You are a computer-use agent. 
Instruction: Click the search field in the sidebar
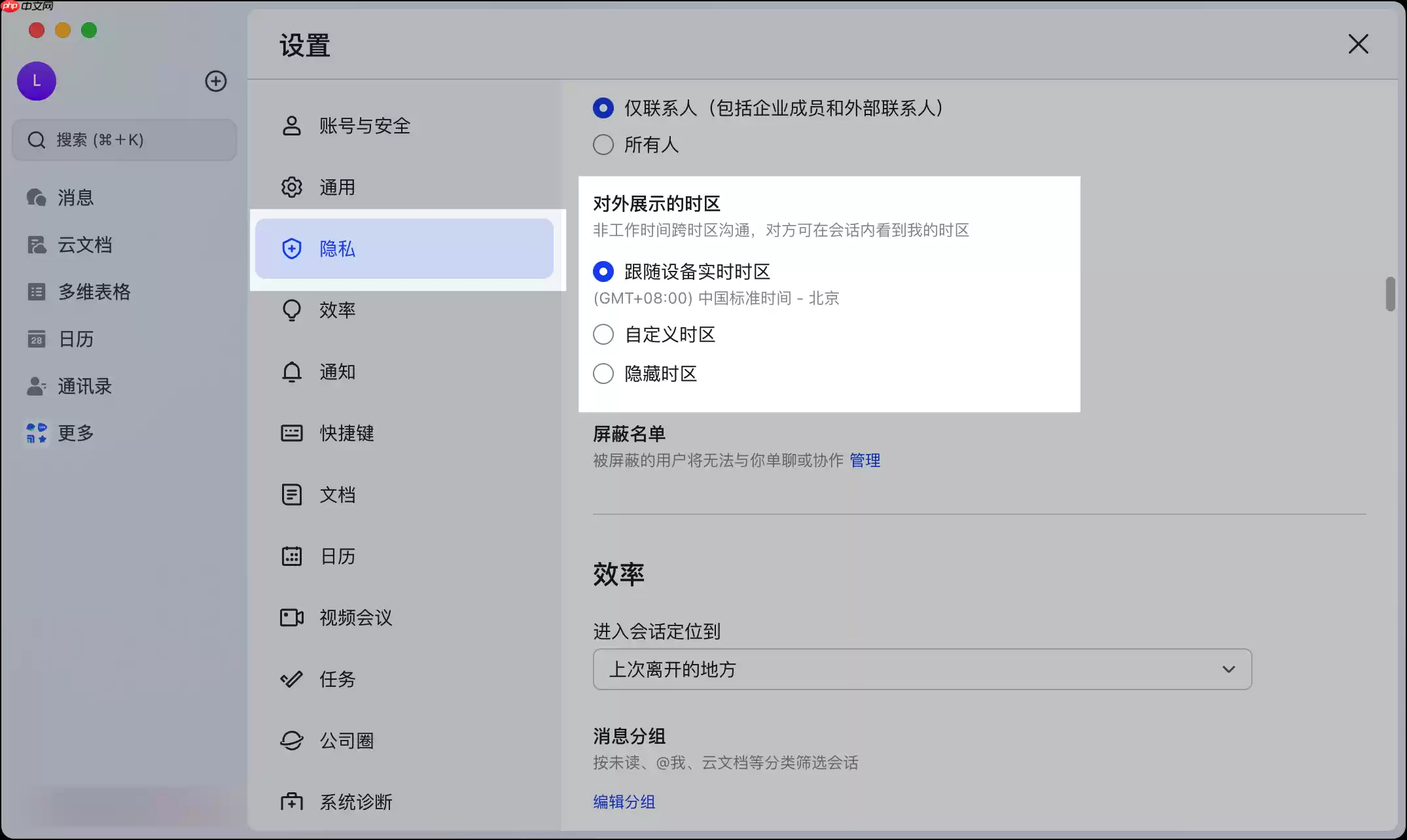point(123,140)
